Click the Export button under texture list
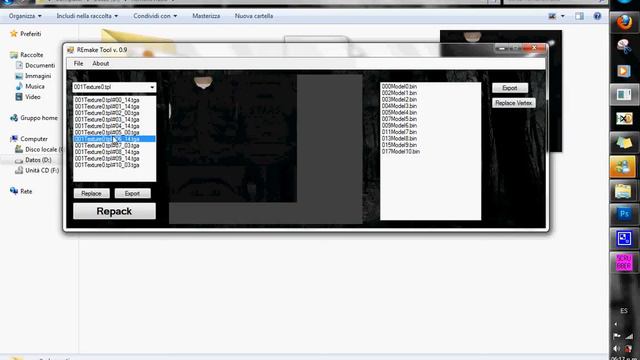This screenshot has width=640, height=360. coord(132,193)
